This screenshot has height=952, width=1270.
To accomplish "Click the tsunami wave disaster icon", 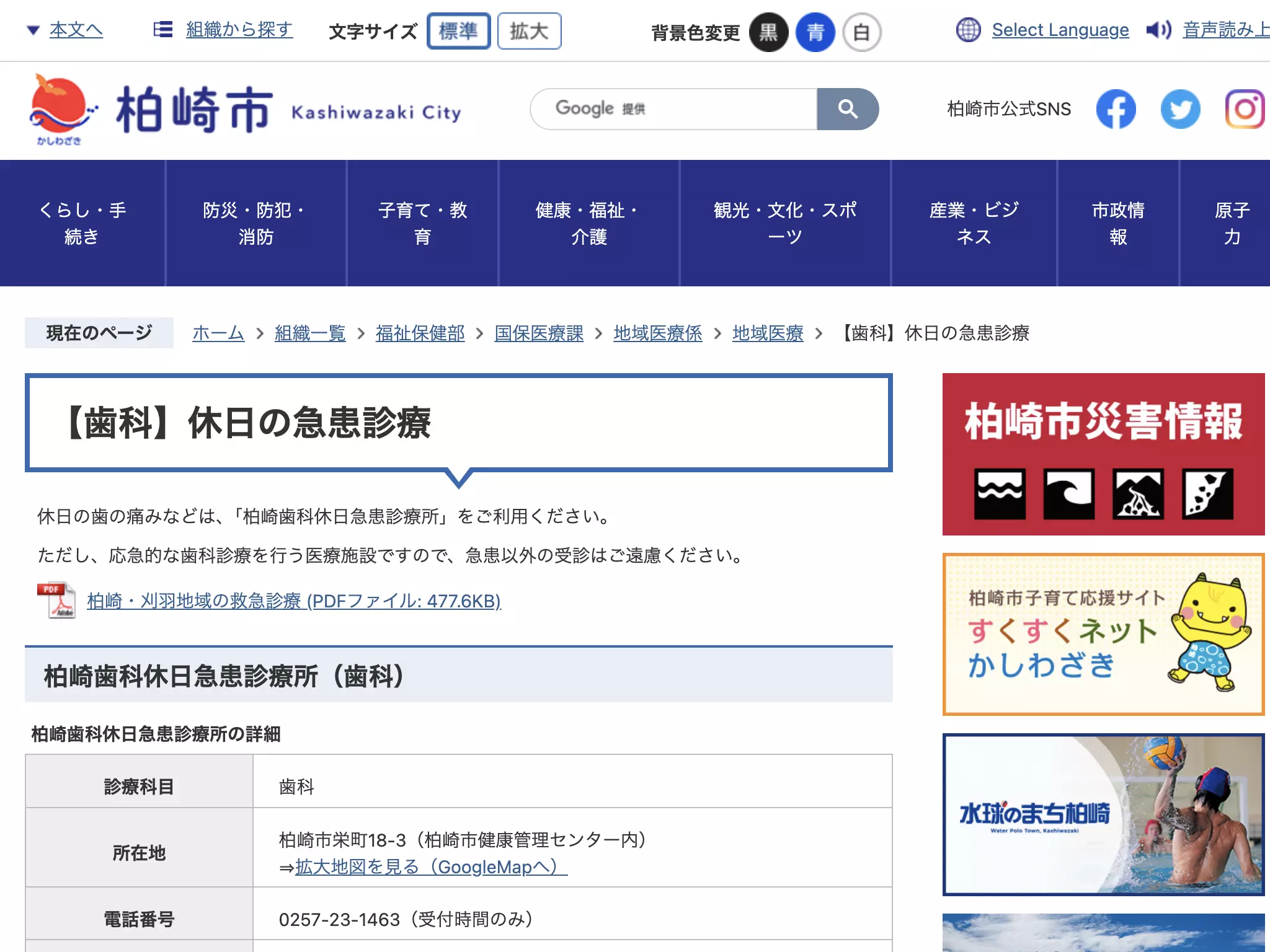I will [x=1069, y=493].
